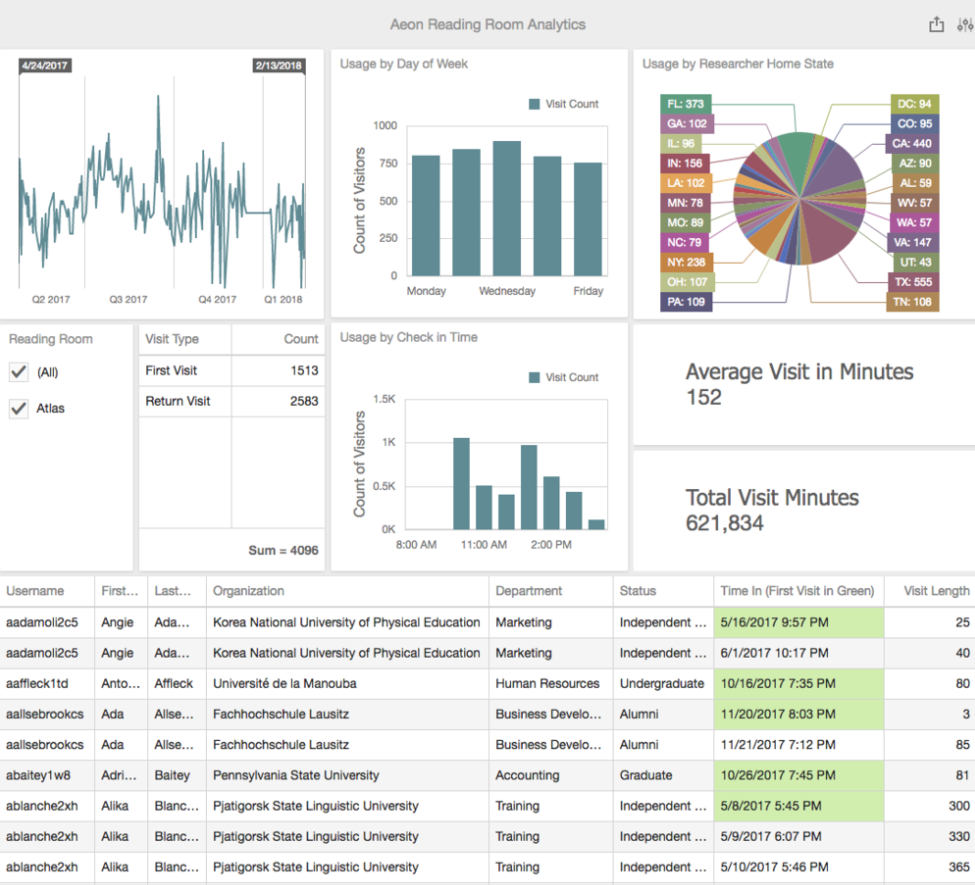The width and height of the screenshot is (975, 885).
Task: Select the FL: 373 state label
Action: pos(685,104)
